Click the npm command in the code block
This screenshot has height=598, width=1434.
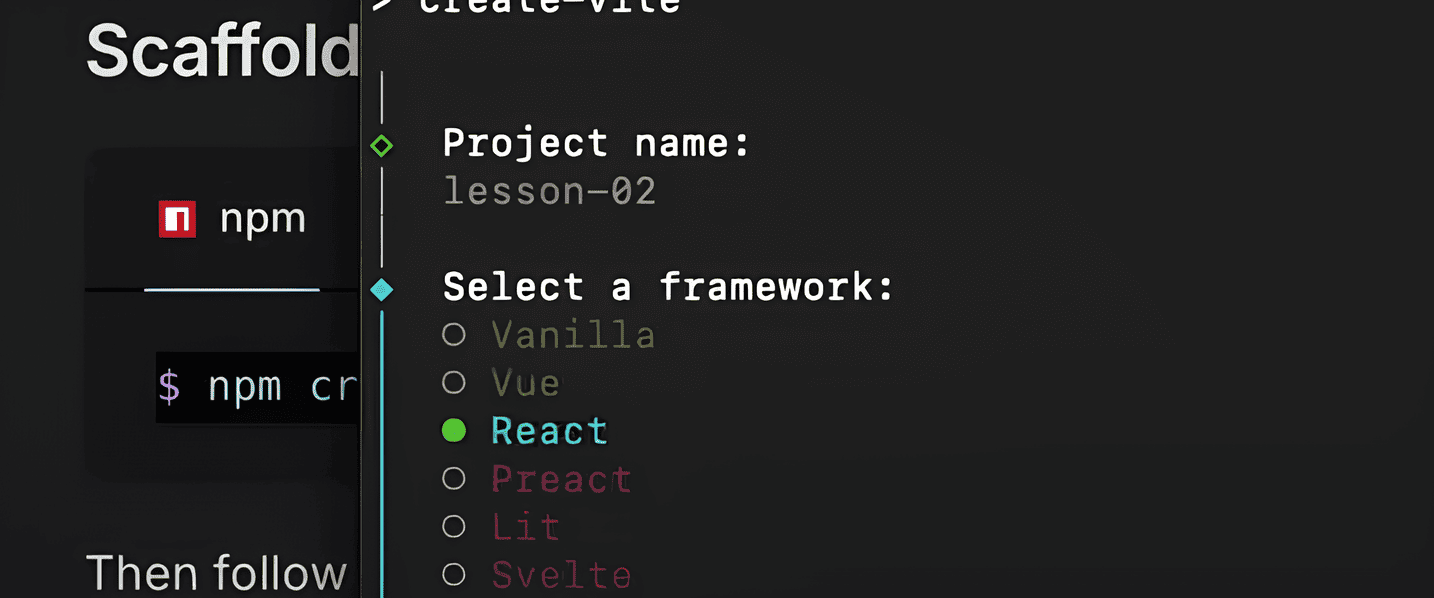282,386
